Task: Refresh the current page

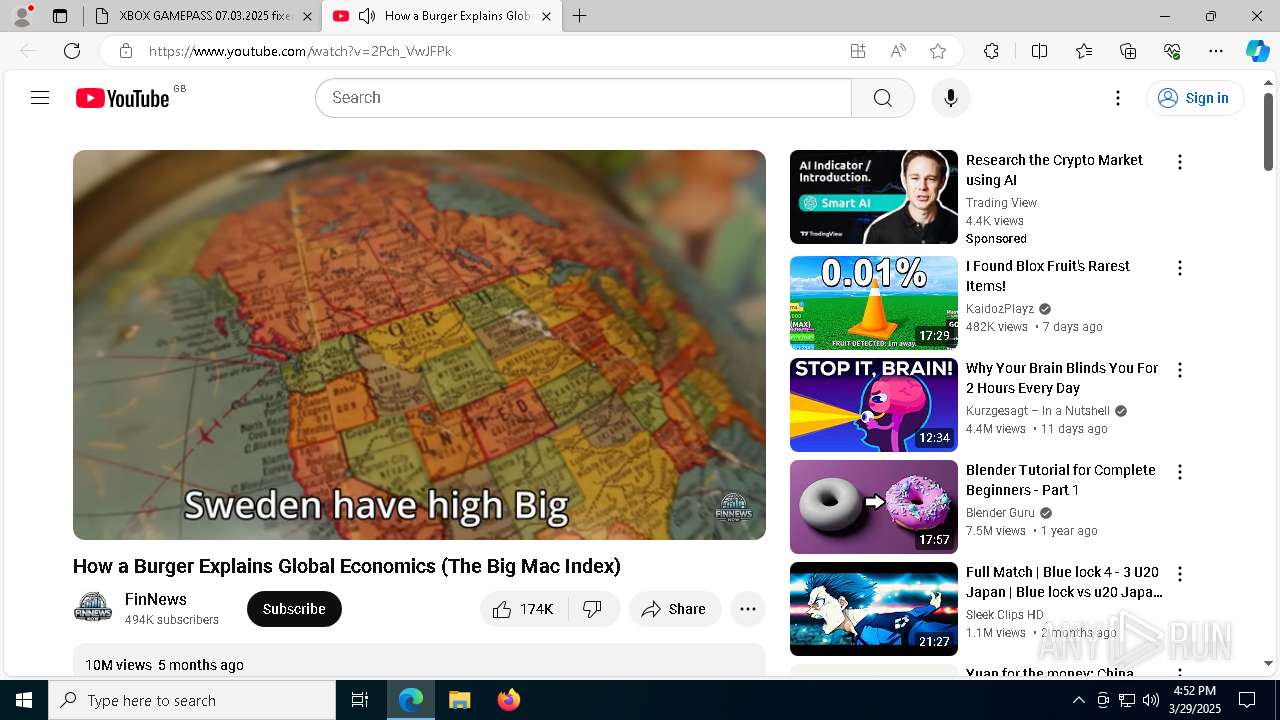Action: [72, 51]
